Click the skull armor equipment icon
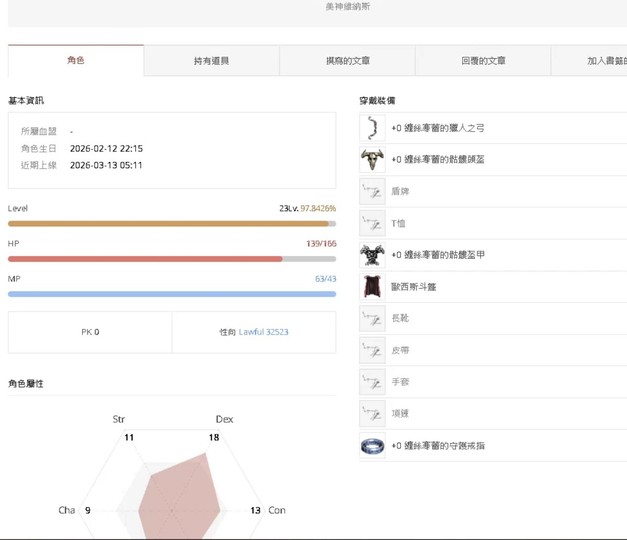Screen dimensions: 627x540 click(372, 255)
